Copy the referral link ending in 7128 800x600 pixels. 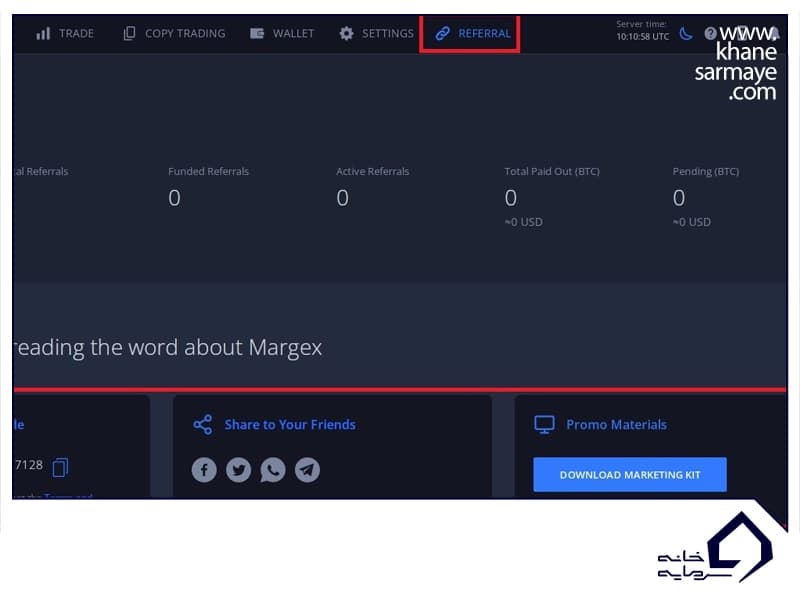(x=60, y=467)
